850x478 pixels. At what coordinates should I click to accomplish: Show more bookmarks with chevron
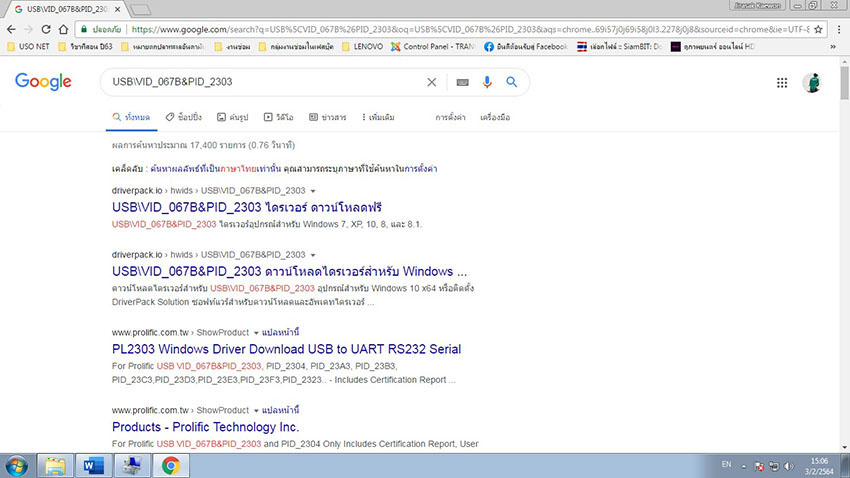[833, 47]
